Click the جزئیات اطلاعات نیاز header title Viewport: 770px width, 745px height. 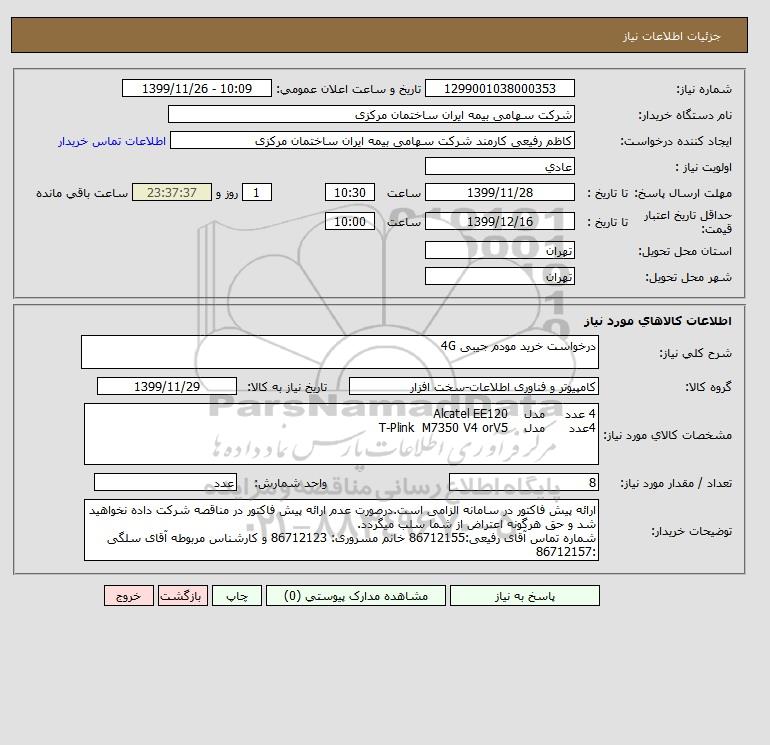671,36
